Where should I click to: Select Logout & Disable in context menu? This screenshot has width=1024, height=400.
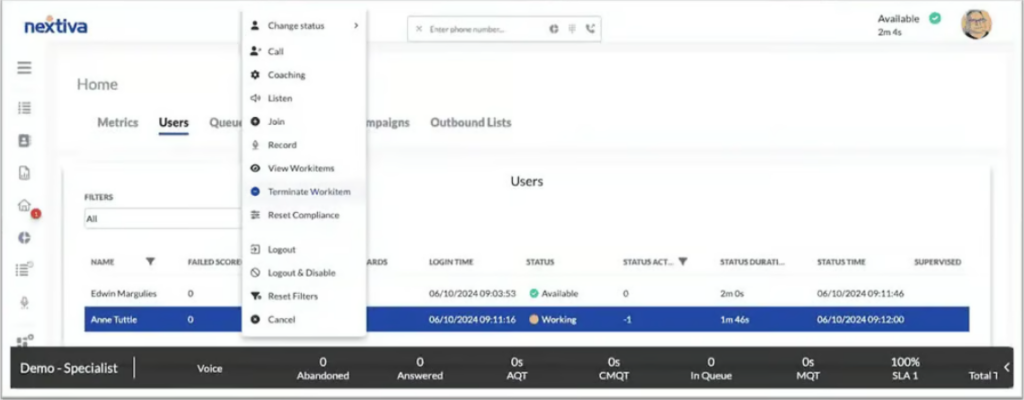click(304, 273)
